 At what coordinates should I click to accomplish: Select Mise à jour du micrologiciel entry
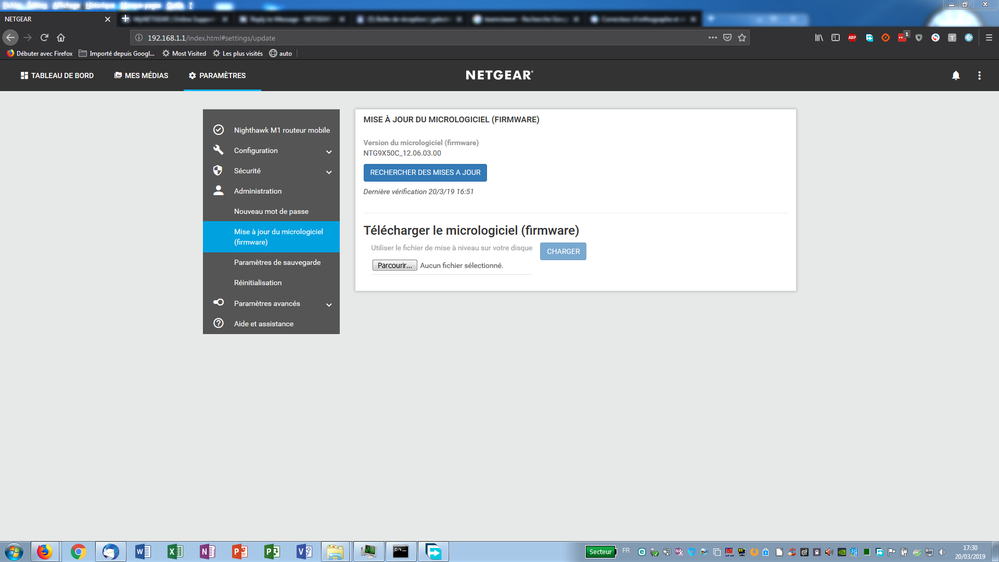[271, 236]
